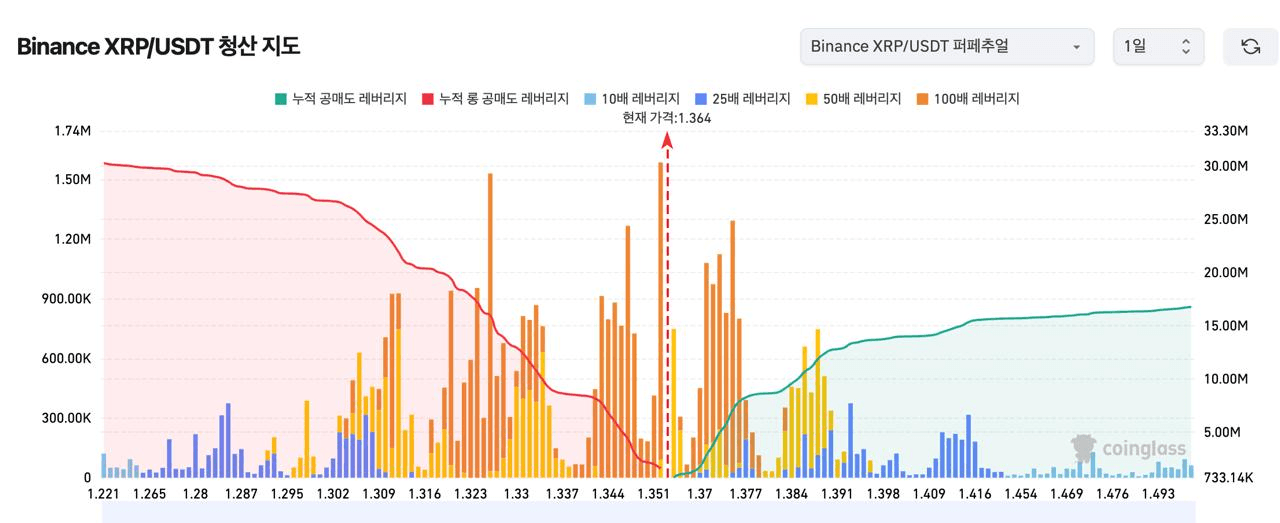Click the 1.377 x-axis label
This screenshot has width=1280, height=523.
746,494
